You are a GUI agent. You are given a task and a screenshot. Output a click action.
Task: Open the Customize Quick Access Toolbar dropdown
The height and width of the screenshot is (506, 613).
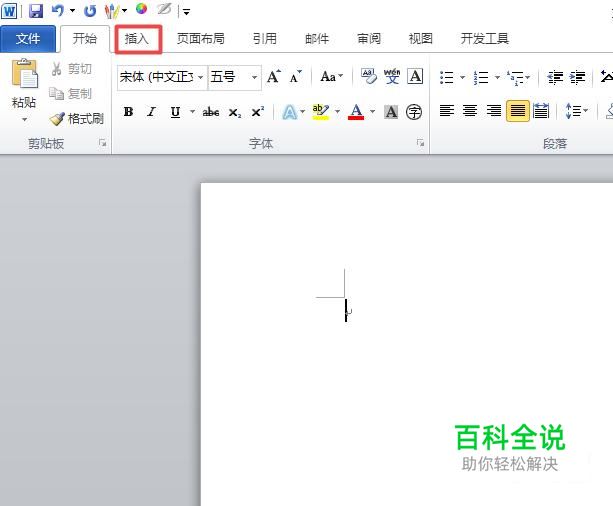coord(186,12)
